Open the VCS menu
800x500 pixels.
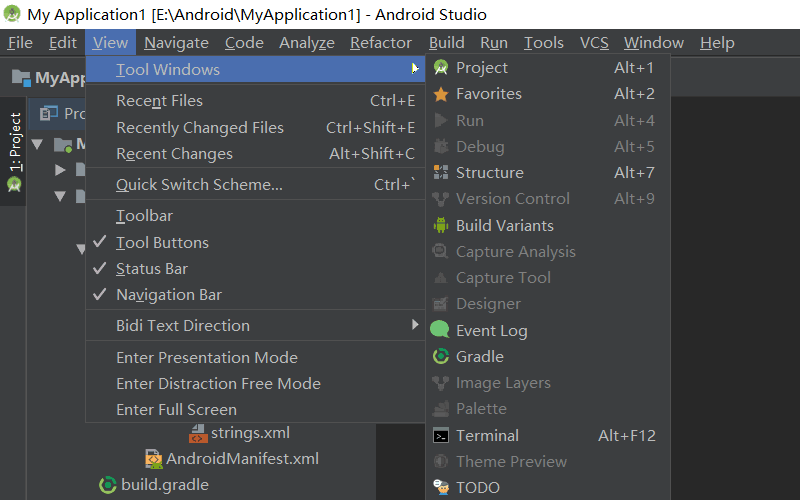pos(594,42)
